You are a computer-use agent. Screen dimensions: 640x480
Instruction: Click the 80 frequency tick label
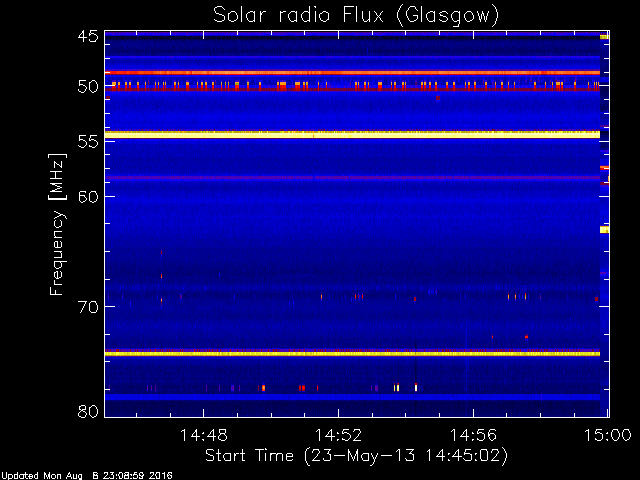[x=88, y=411]
